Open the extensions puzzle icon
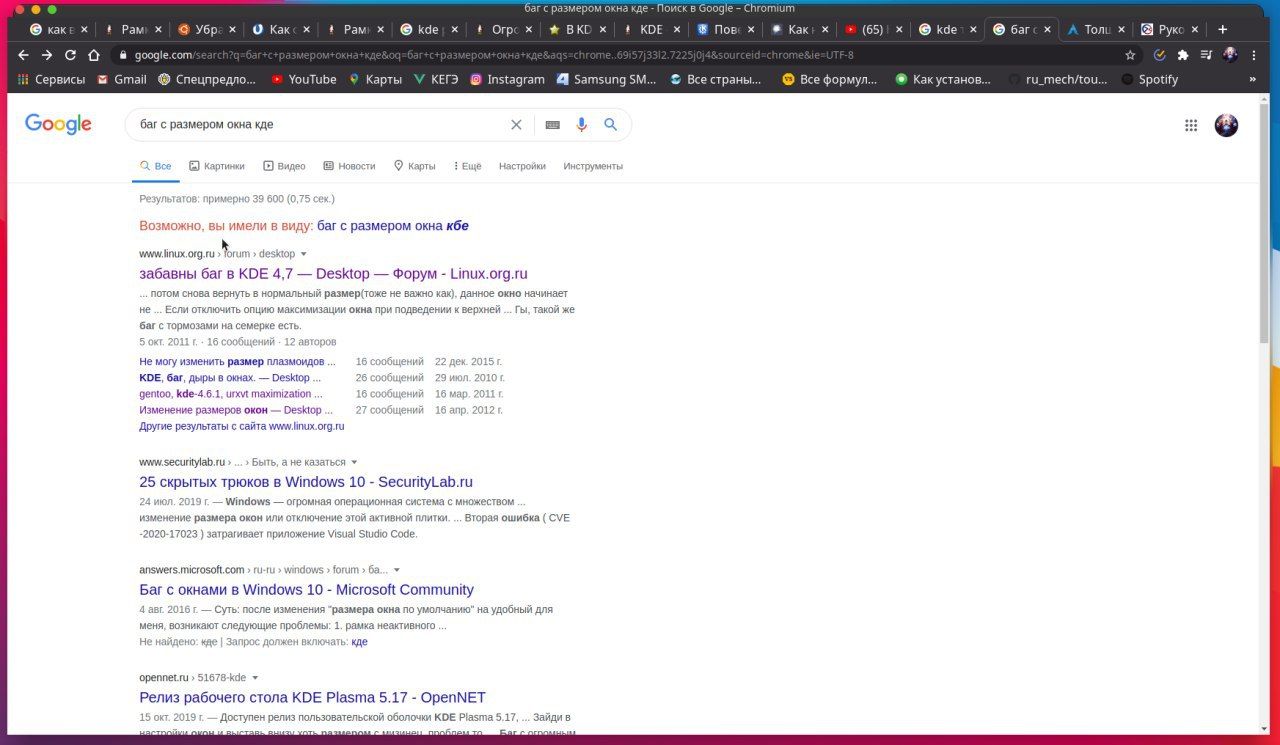The width and height of the screenshot is (1280, 745). [x=1183, y=55]
